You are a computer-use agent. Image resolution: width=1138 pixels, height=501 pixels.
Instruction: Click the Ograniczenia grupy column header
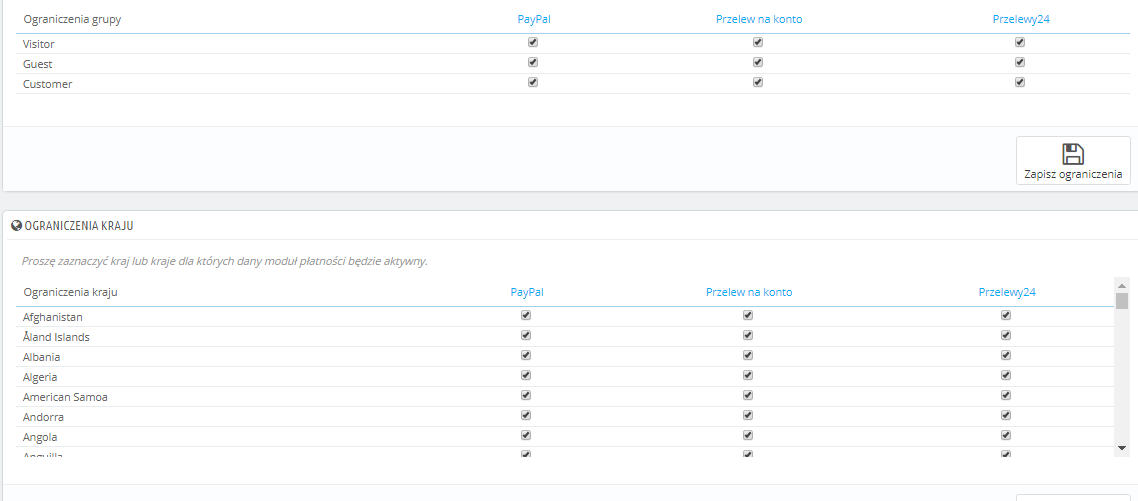[72, 20]
